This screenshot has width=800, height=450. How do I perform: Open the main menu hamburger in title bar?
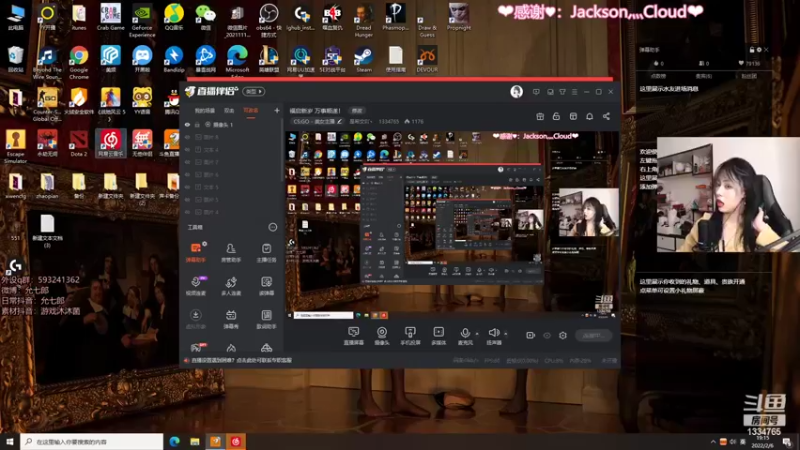574,92
